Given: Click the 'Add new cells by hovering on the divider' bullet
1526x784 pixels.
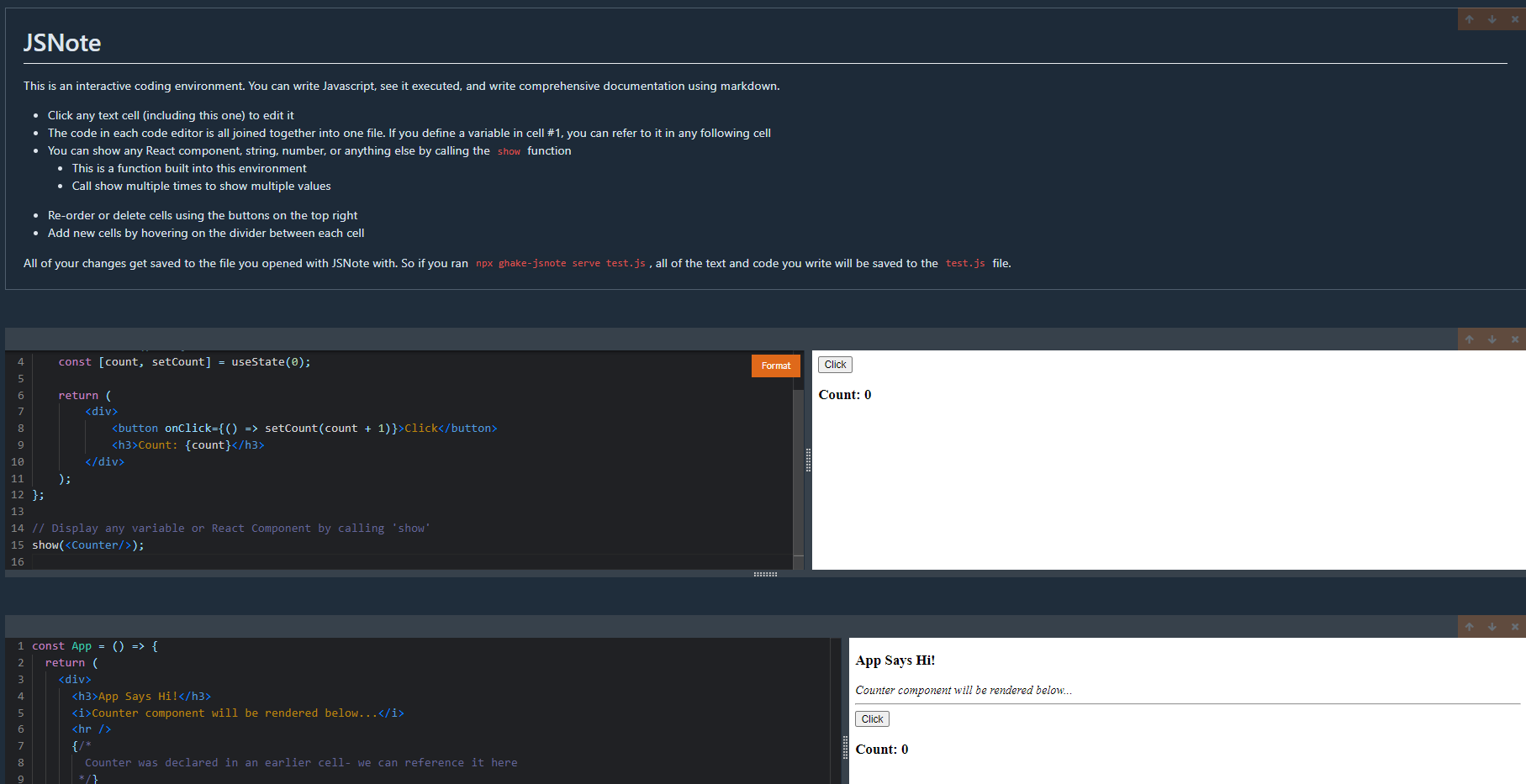Looking at the screenshot, I should click(x=206, y=234).
